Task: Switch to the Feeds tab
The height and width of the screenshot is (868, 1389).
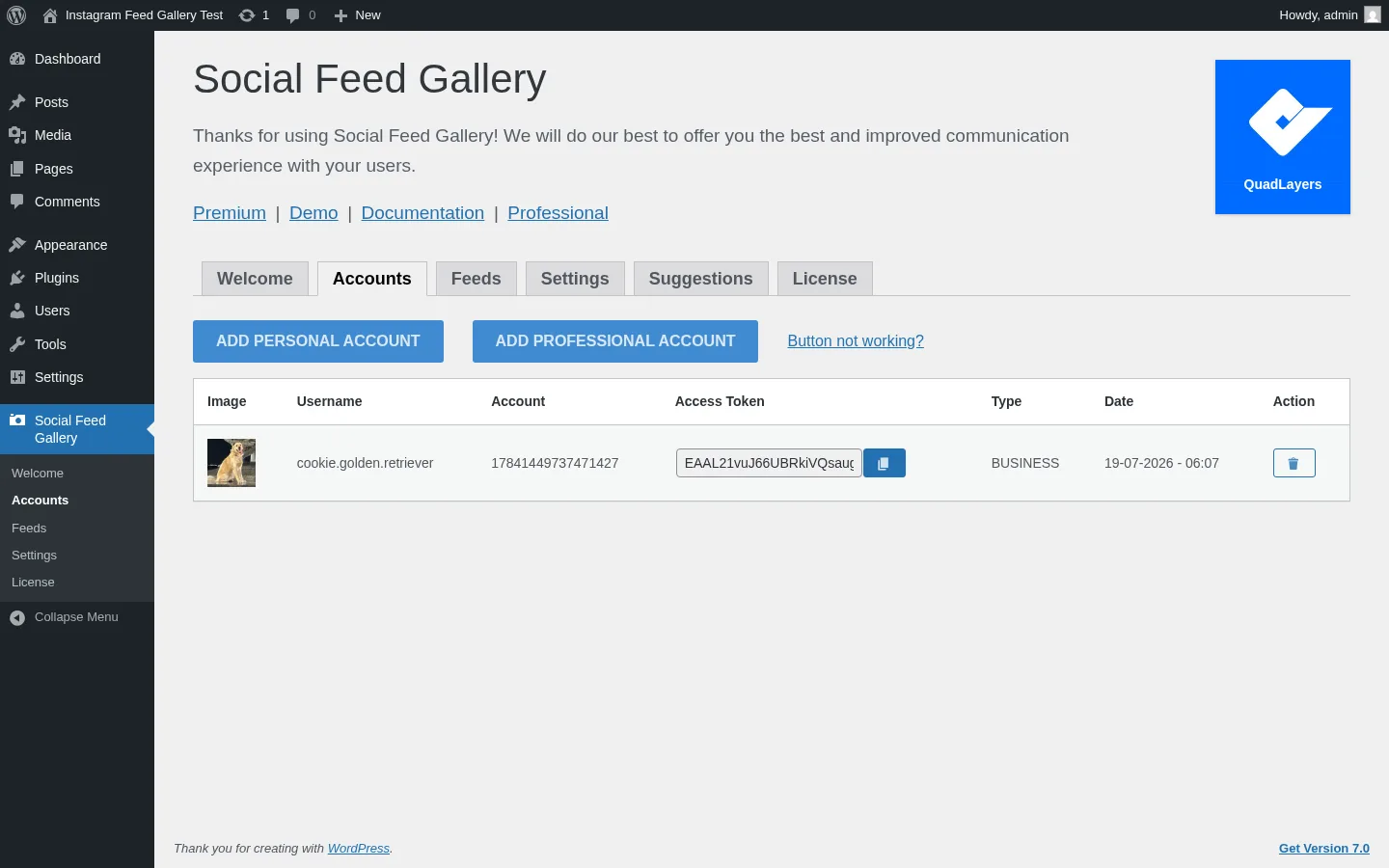Action: point(477,279)
